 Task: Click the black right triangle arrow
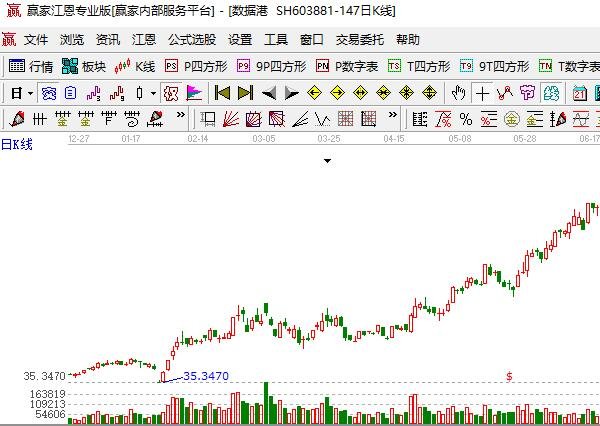click(x=292, y=93)
